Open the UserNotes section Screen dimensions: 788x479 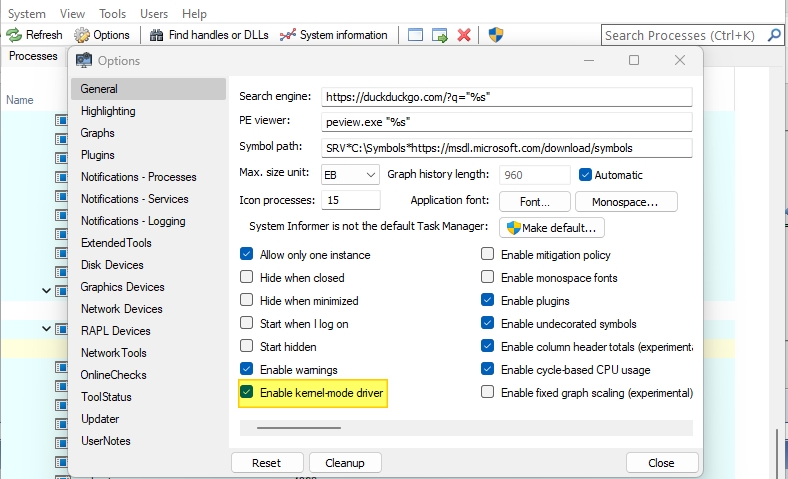[x=148, y=441]
